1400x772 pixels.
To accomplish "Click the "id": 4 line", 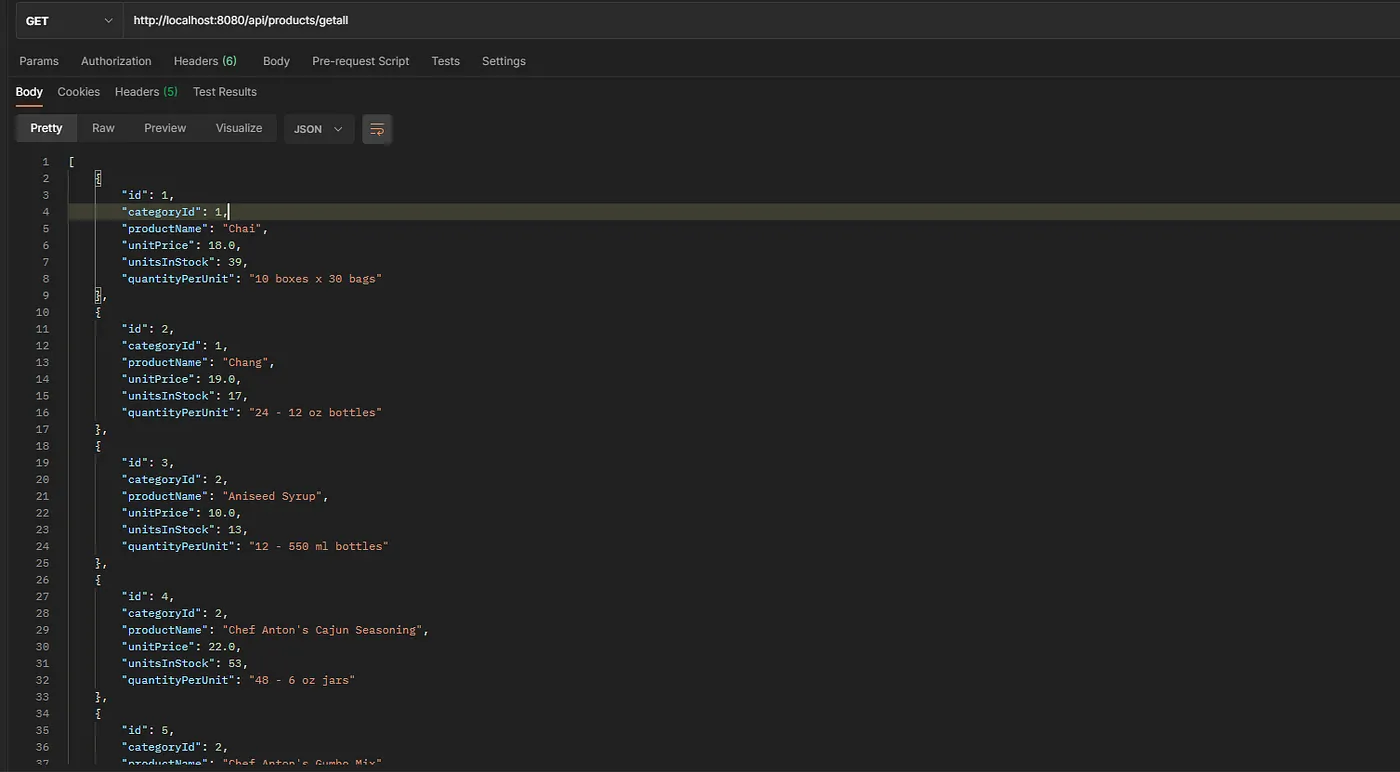I will click(148, 597).
